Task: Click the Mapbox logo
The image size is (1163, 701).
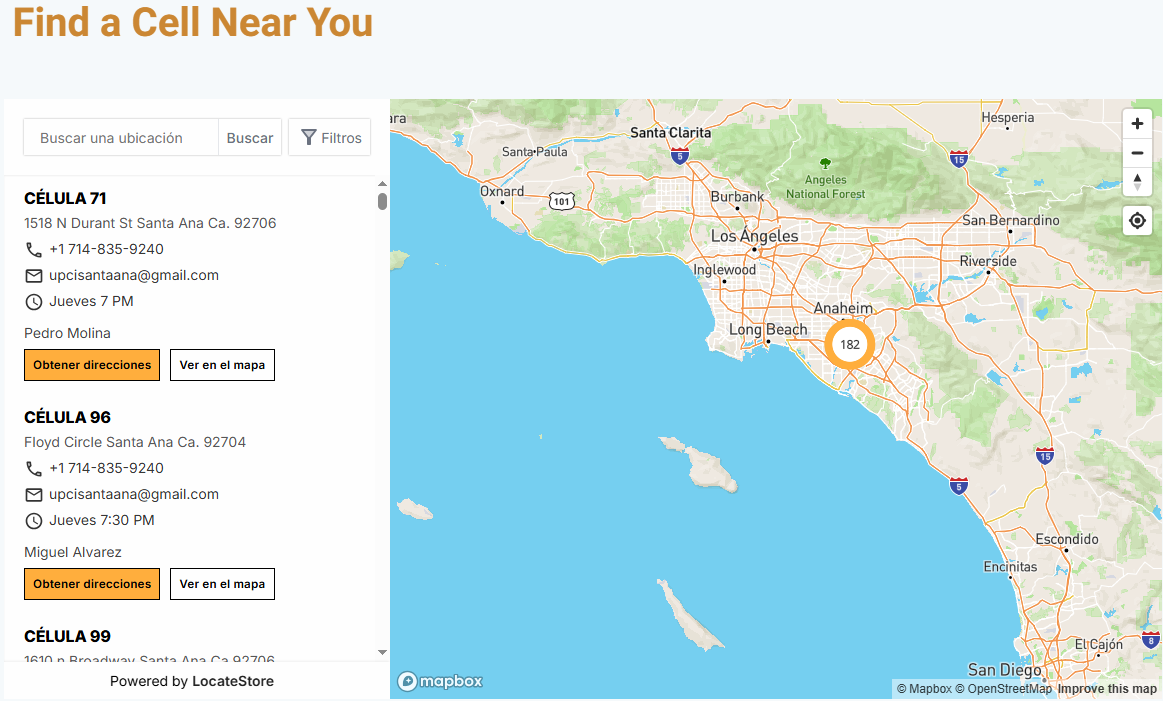Action: [440, 681]
